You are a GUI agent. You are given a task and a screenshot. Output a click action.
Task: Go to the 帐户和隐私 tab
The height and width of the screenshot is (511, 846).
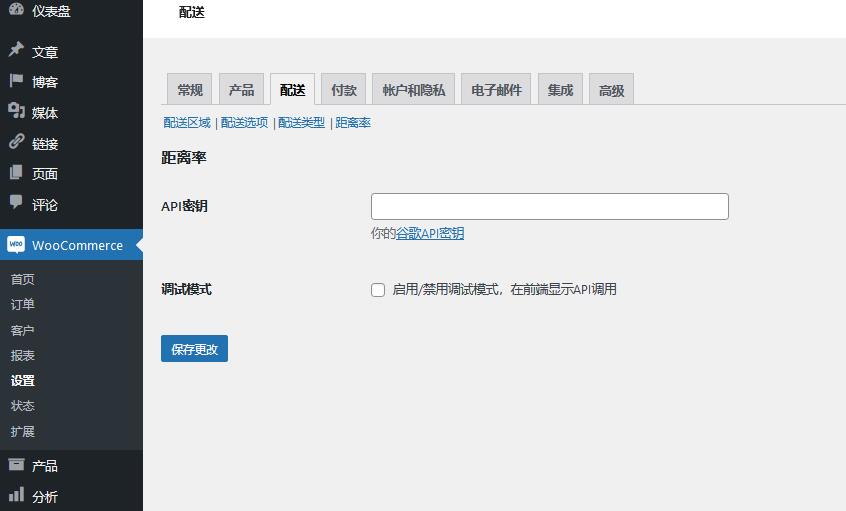coord(414,90)
